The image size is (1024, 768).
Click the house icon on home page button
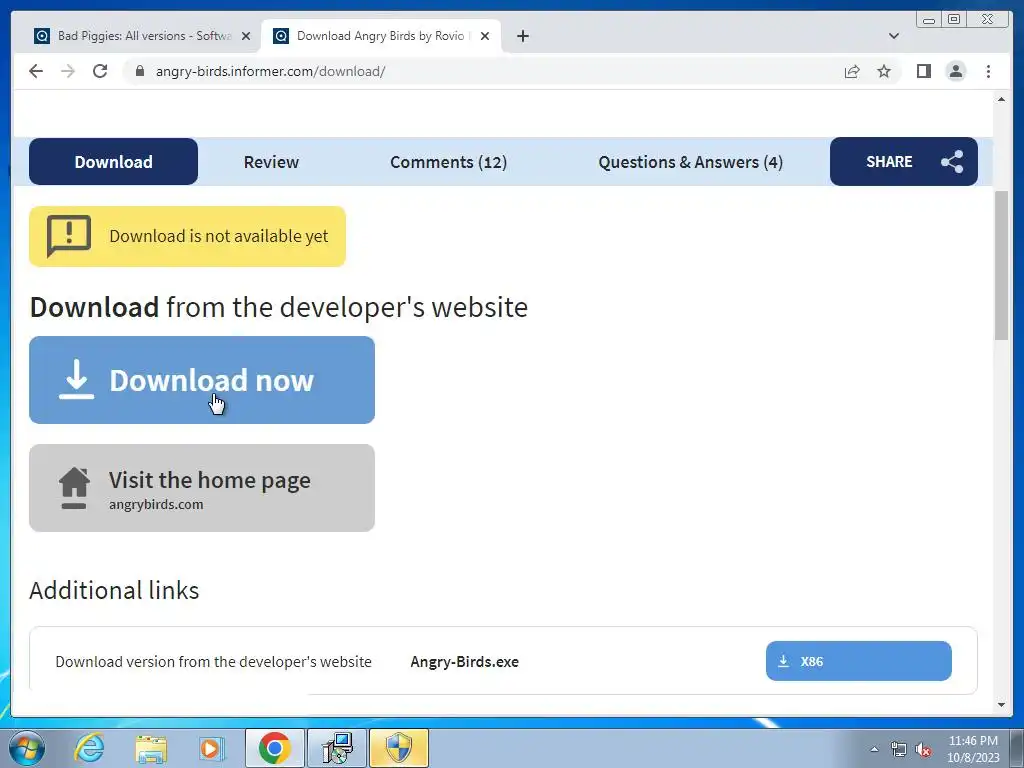coord(74,487)
